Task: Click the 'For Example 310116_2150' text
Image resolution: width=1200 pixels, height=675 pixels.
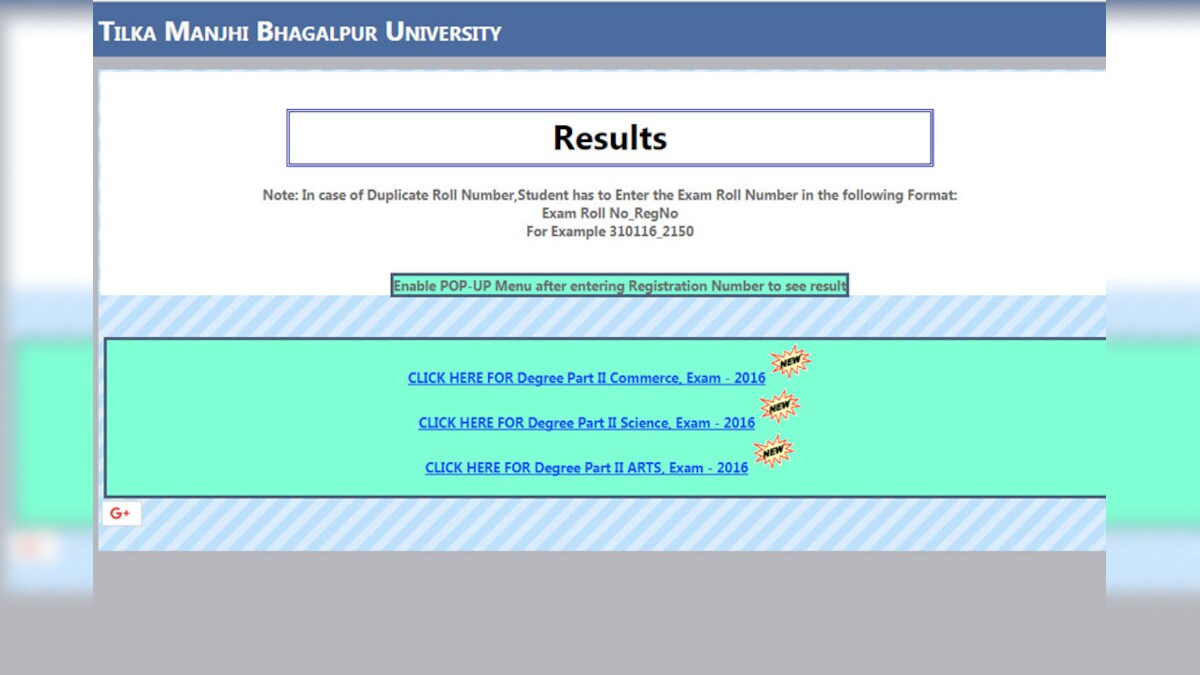Action: (610, 231)
